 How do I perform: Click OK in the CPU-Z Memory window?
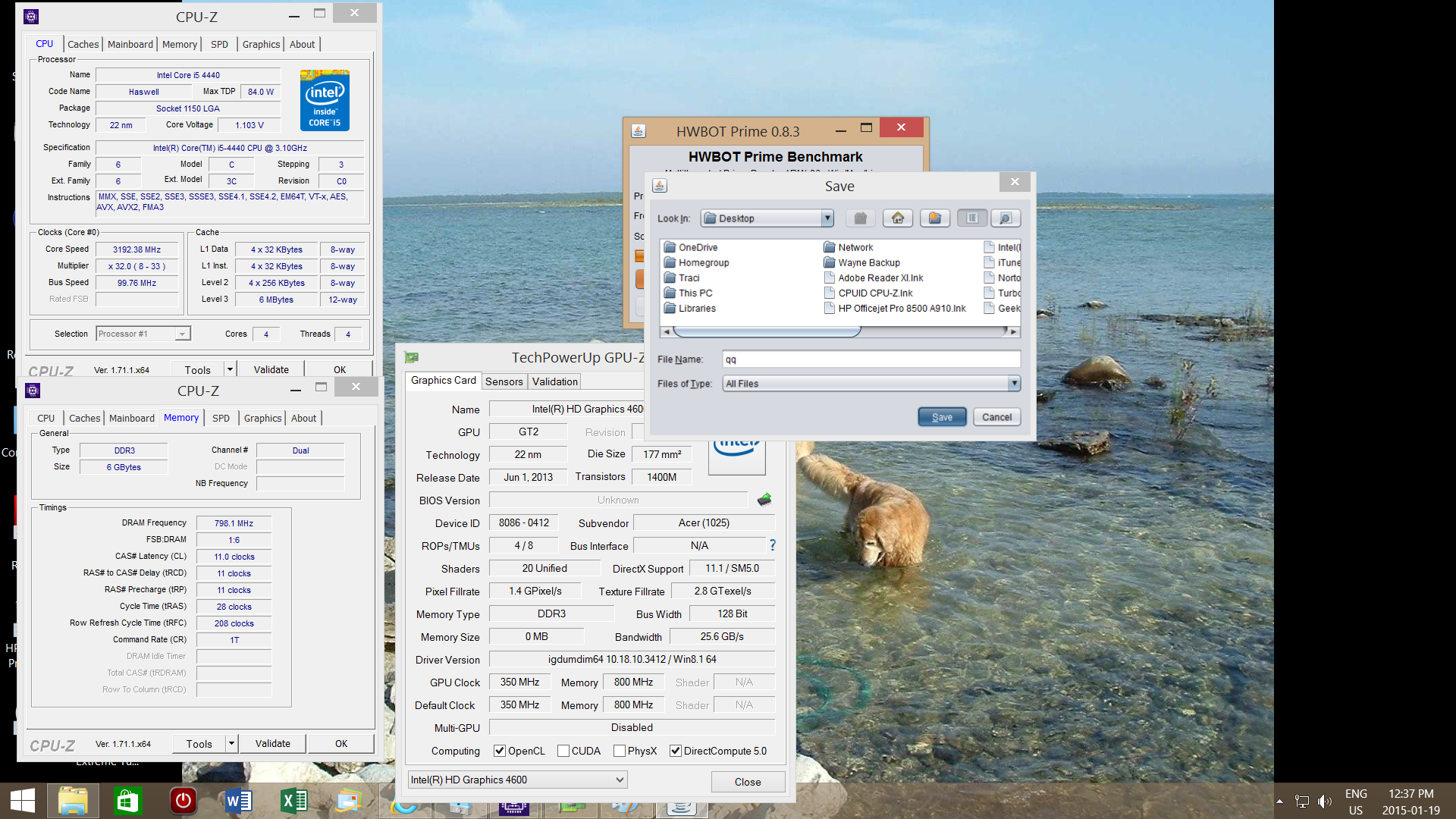click(x=341, y=743)
